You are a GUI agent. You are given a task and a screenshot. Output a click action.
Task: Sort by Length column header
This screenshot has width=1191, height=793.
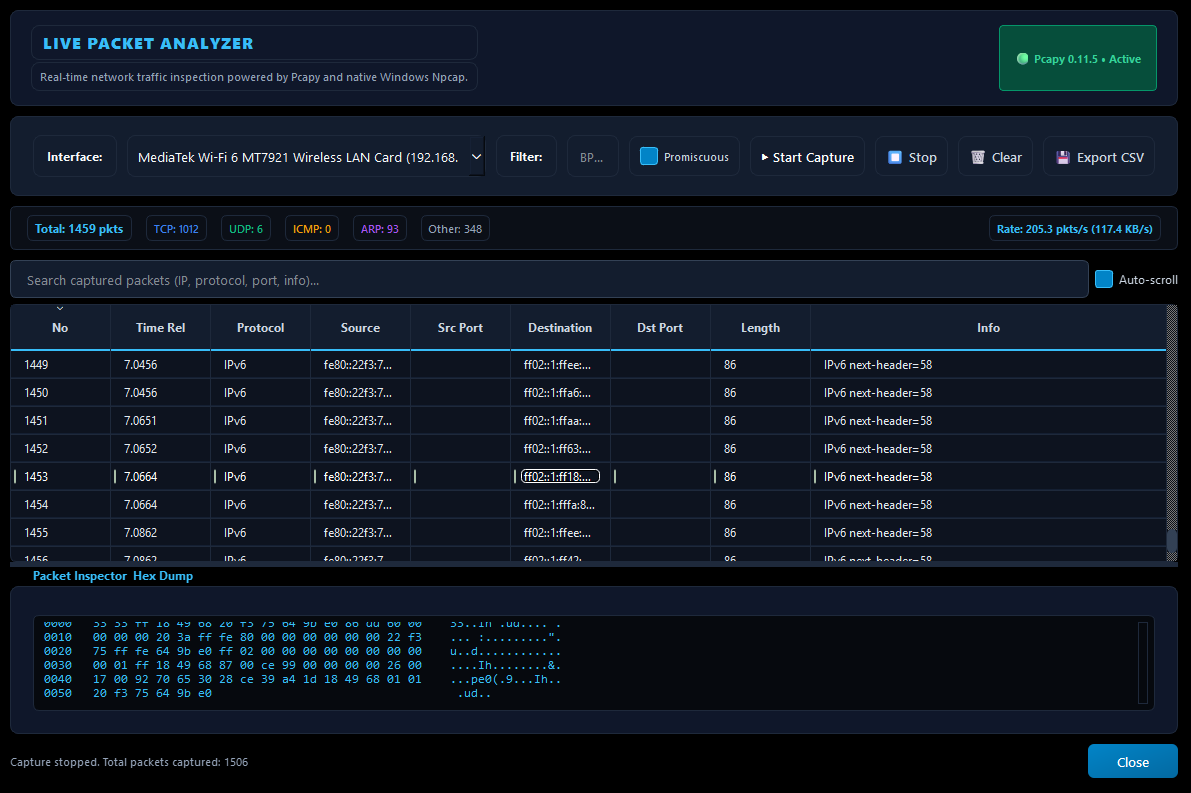[760, 327]
